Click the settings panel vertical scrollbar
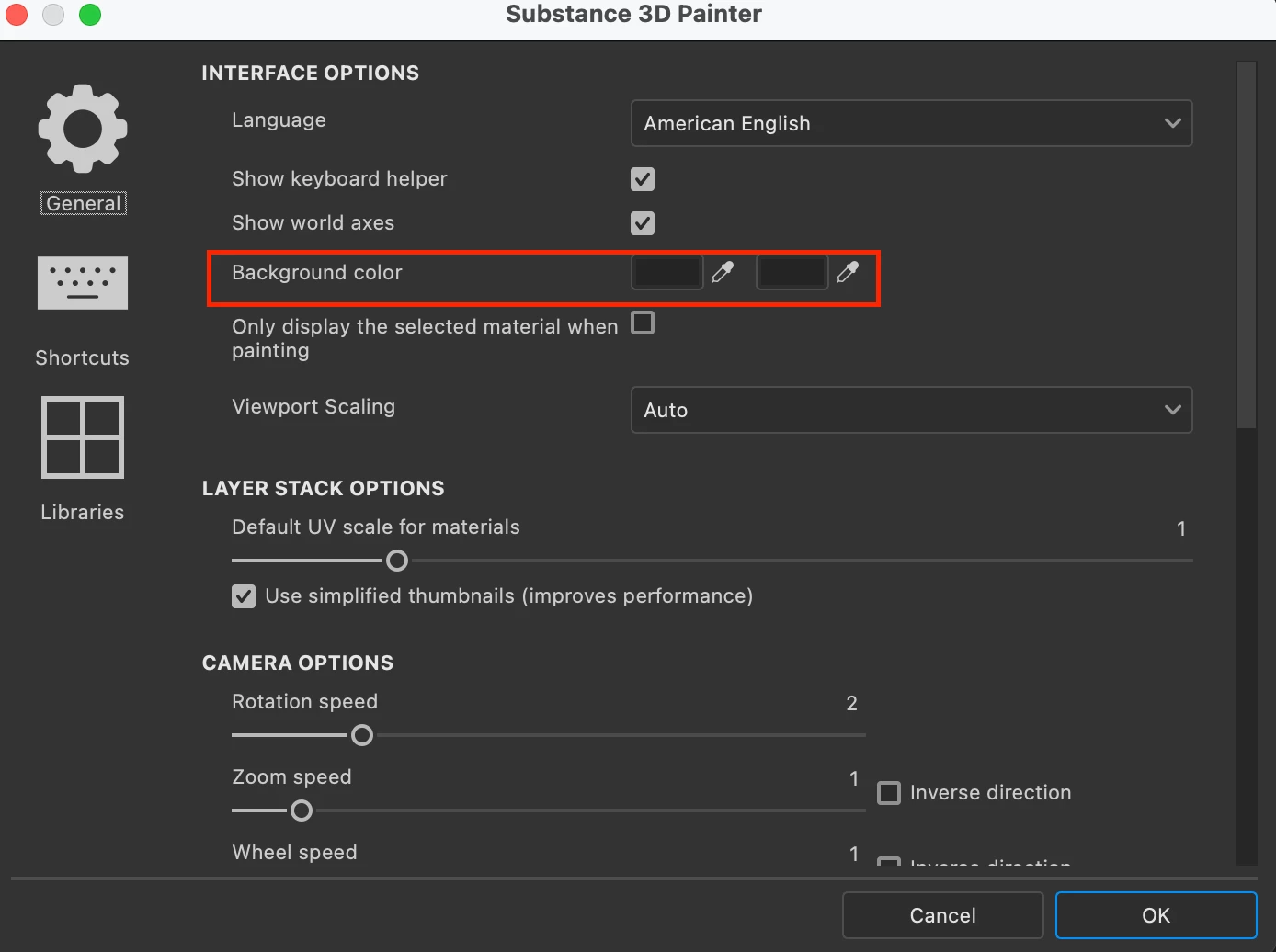 (1247, 245)
